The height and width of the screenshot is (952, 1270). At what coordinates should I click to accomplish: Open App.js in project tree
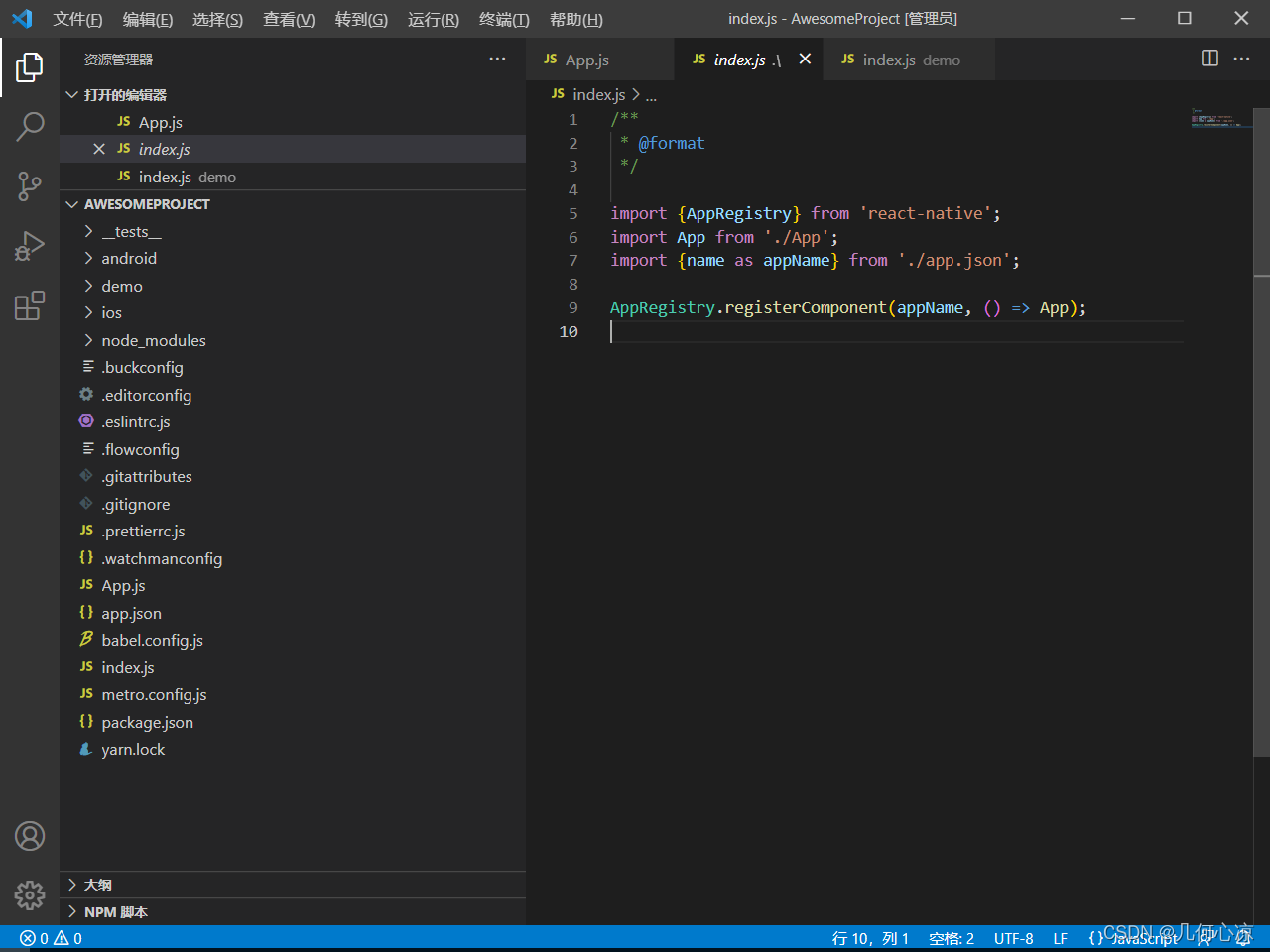click(293, 585)
